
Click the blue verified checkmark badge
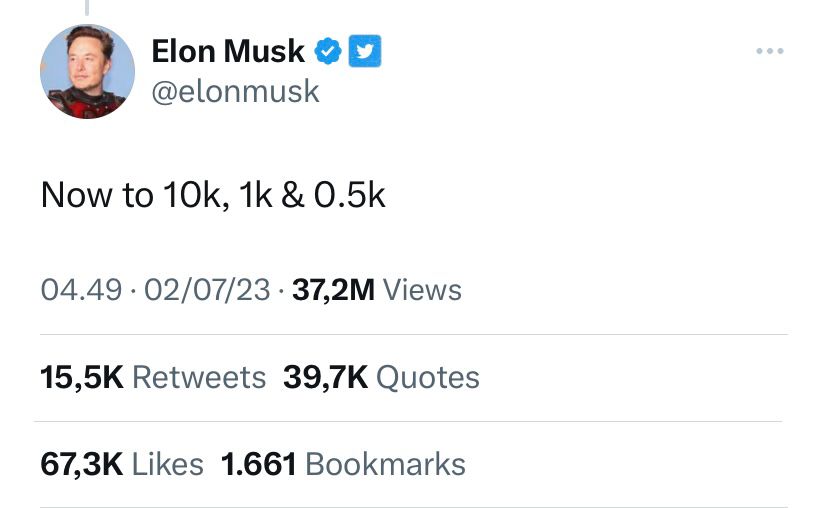[x=329, y=50]
